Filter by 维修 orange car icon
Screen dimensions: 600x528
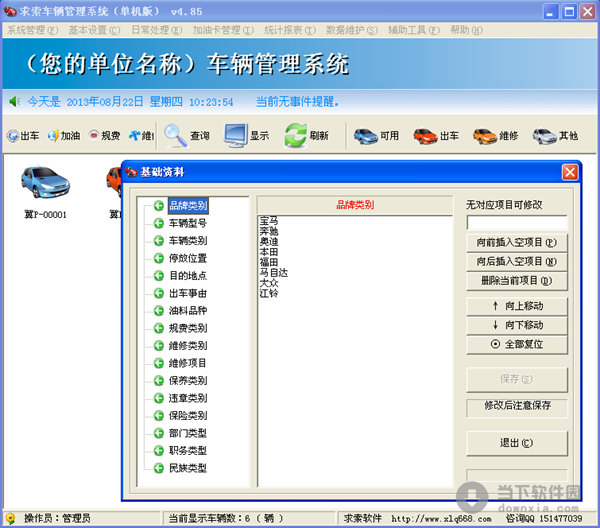click(485, 135)
